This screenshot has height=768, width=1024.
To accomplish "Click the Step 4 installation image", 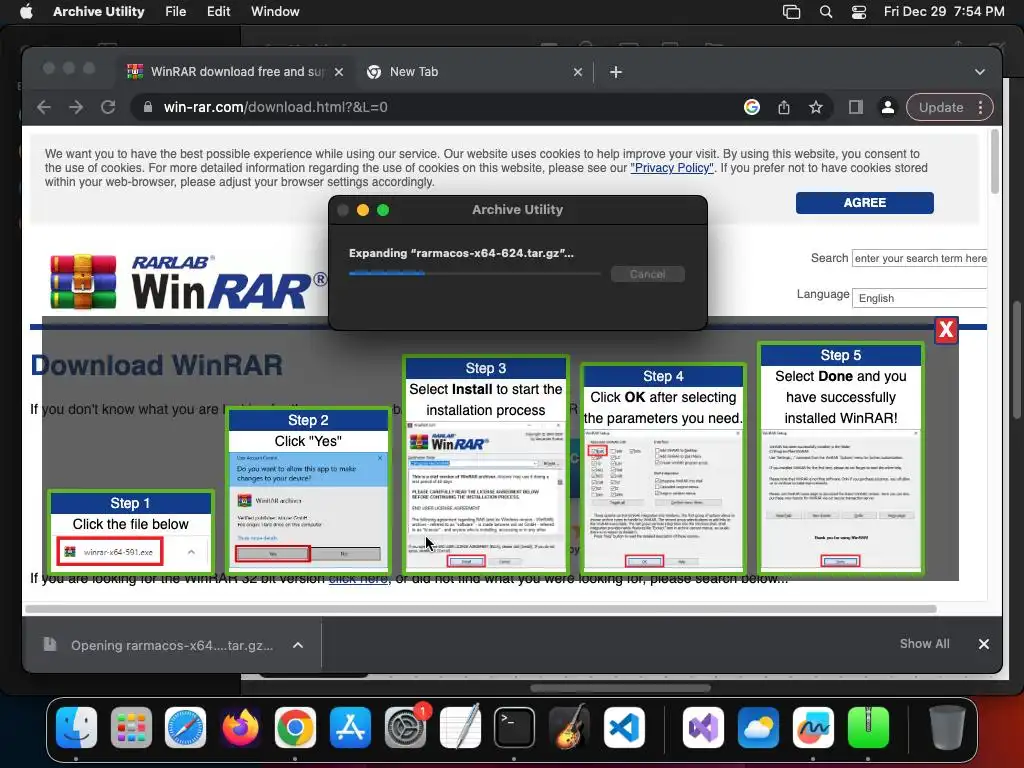I will [x=663, y=468].
